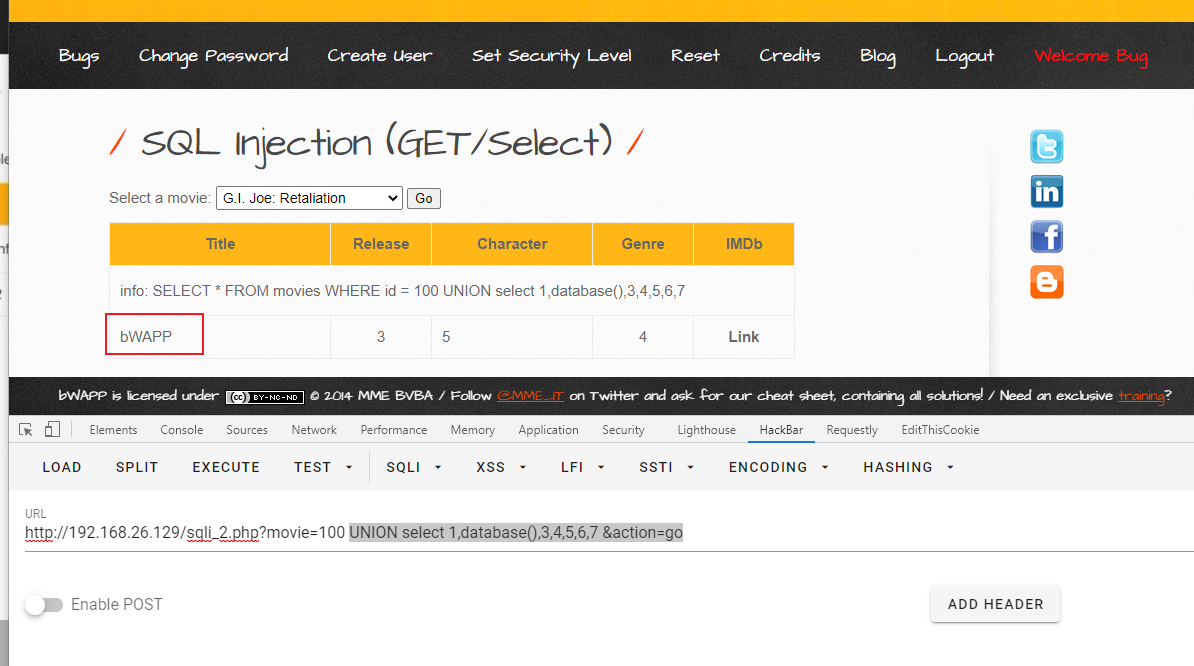Image resolution: width=1194 pixels, height=666 pixels.
Task: Switch to the Sources tab
Action: 247,430
